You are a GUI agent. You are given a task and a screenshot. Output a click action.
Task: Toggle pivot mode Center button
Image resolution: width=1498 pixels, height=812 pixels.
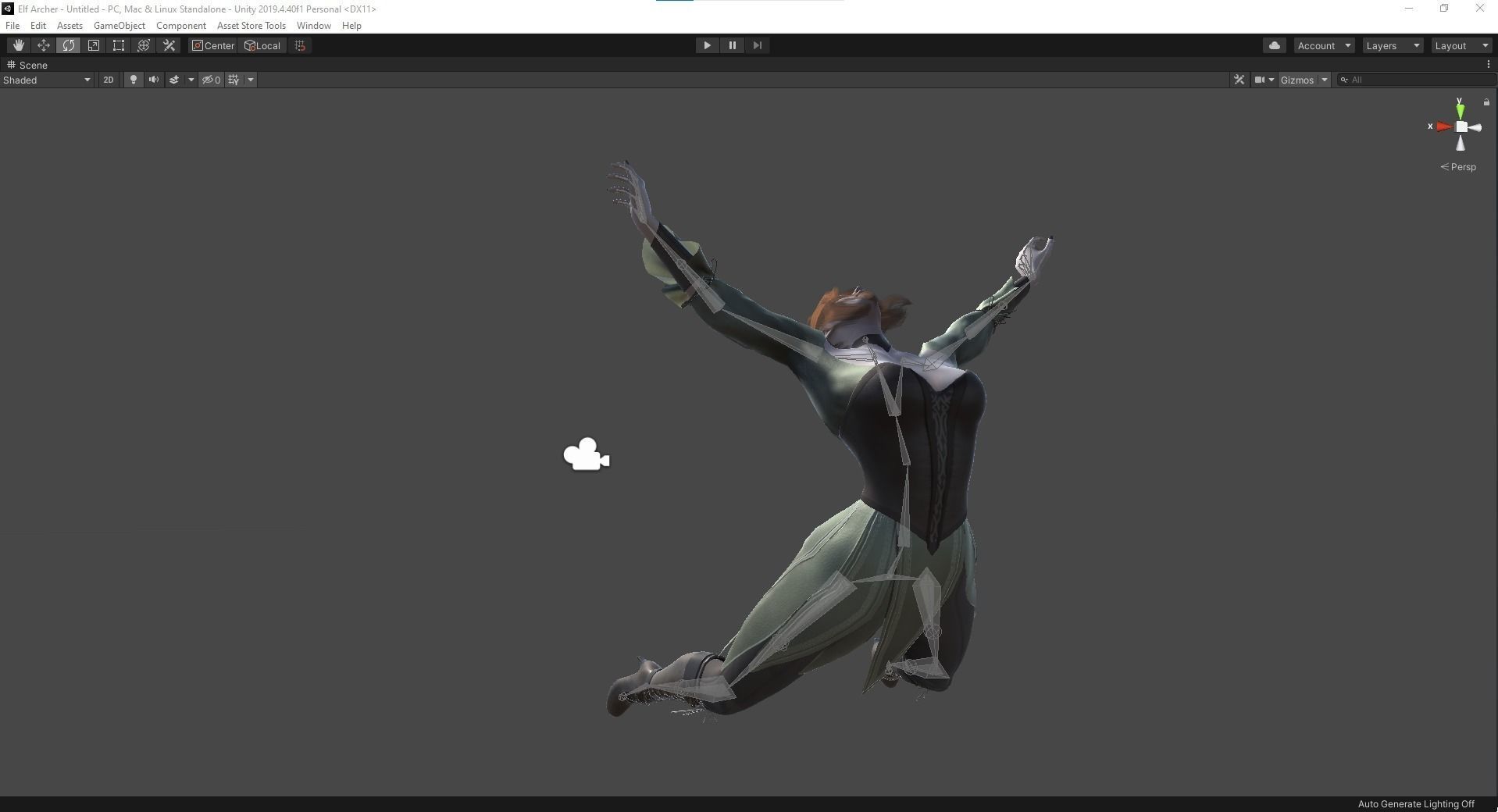coord(212,45)
